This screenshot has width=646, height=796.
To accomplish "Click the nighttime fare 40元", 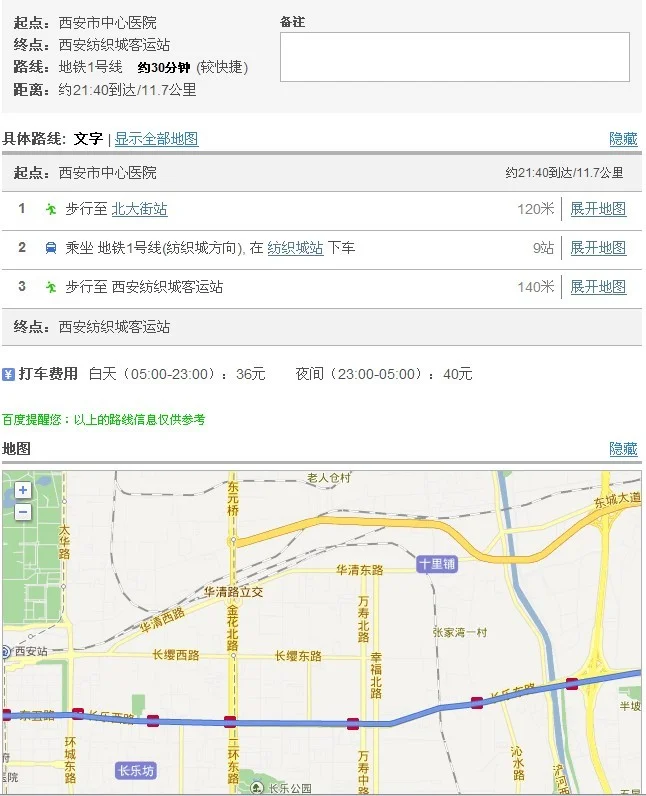I will point(458,374).
